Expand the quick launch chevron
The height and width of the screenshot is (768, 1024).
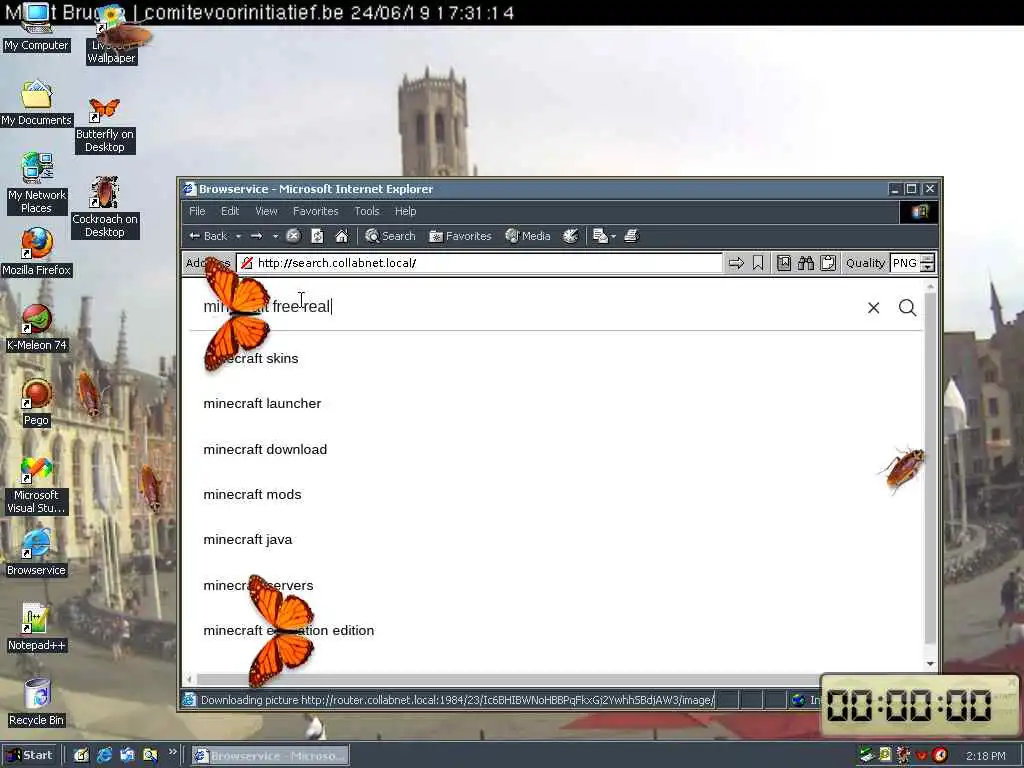pos(172,752)
